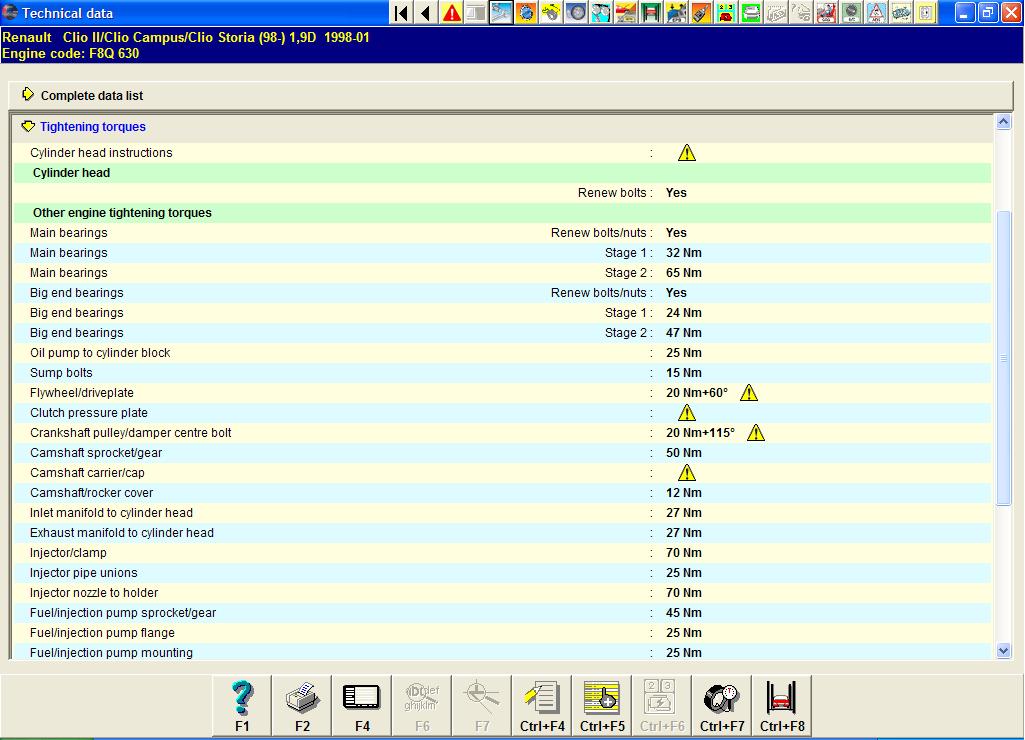Open the red warning triangle toolbar icon
Image resolution: width=1025 pixels, height=740 pixels.
451,12
